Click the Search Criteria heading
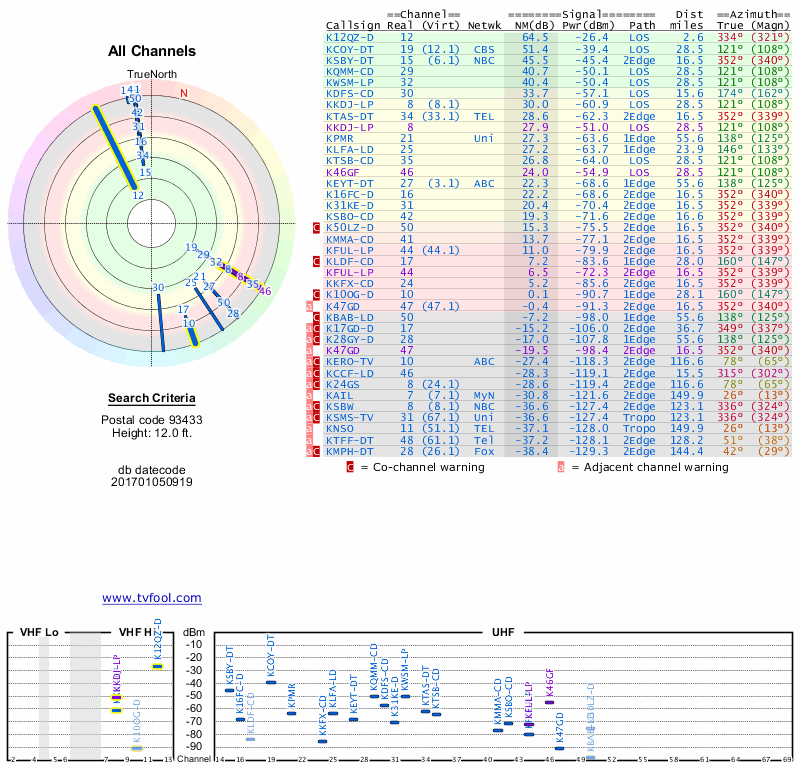This screenshot has width=800, height=768. point(152,398)
